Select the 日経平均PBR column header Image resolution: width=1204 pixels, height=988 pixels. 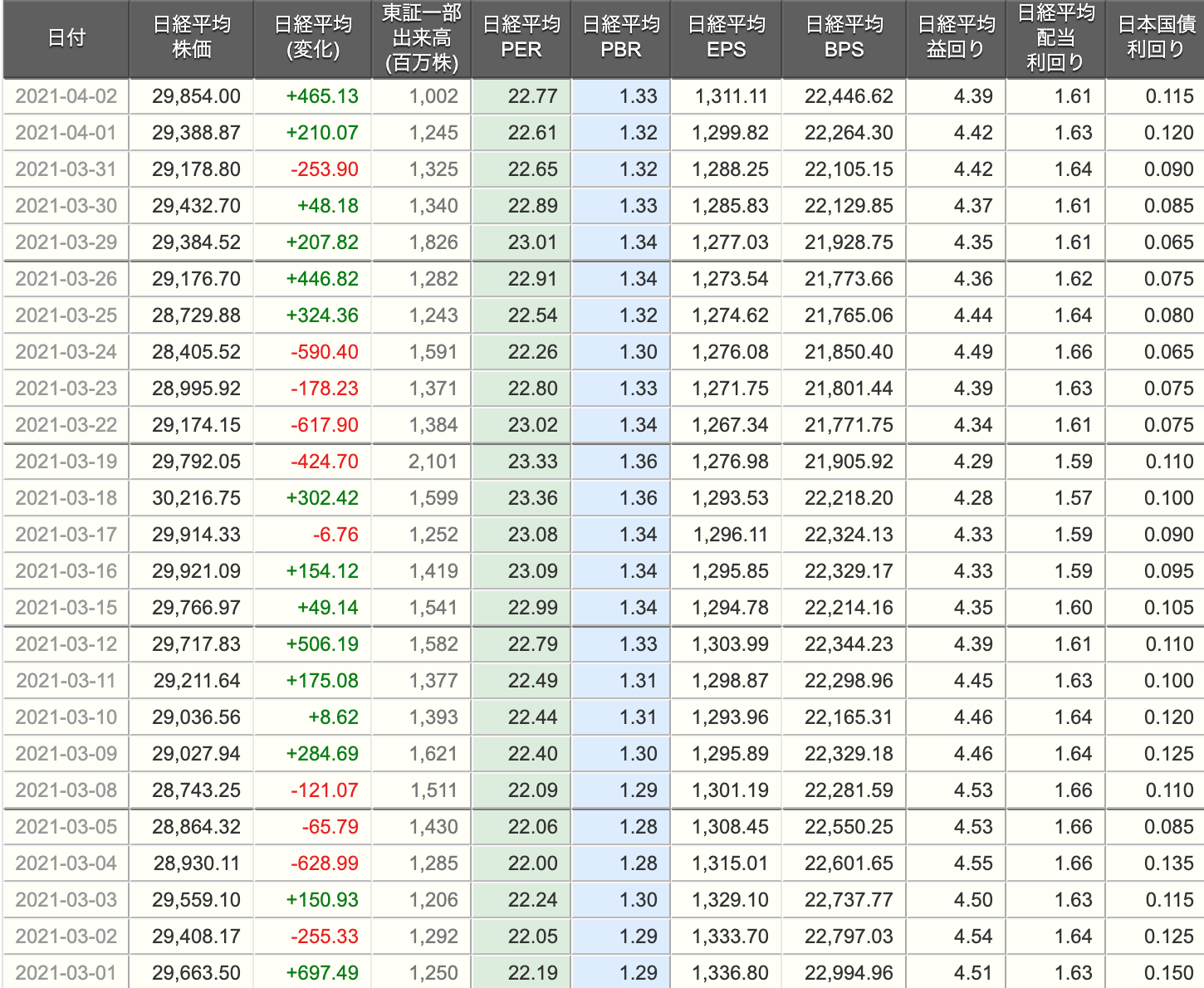pyautogui.click(x=621, y=38)
